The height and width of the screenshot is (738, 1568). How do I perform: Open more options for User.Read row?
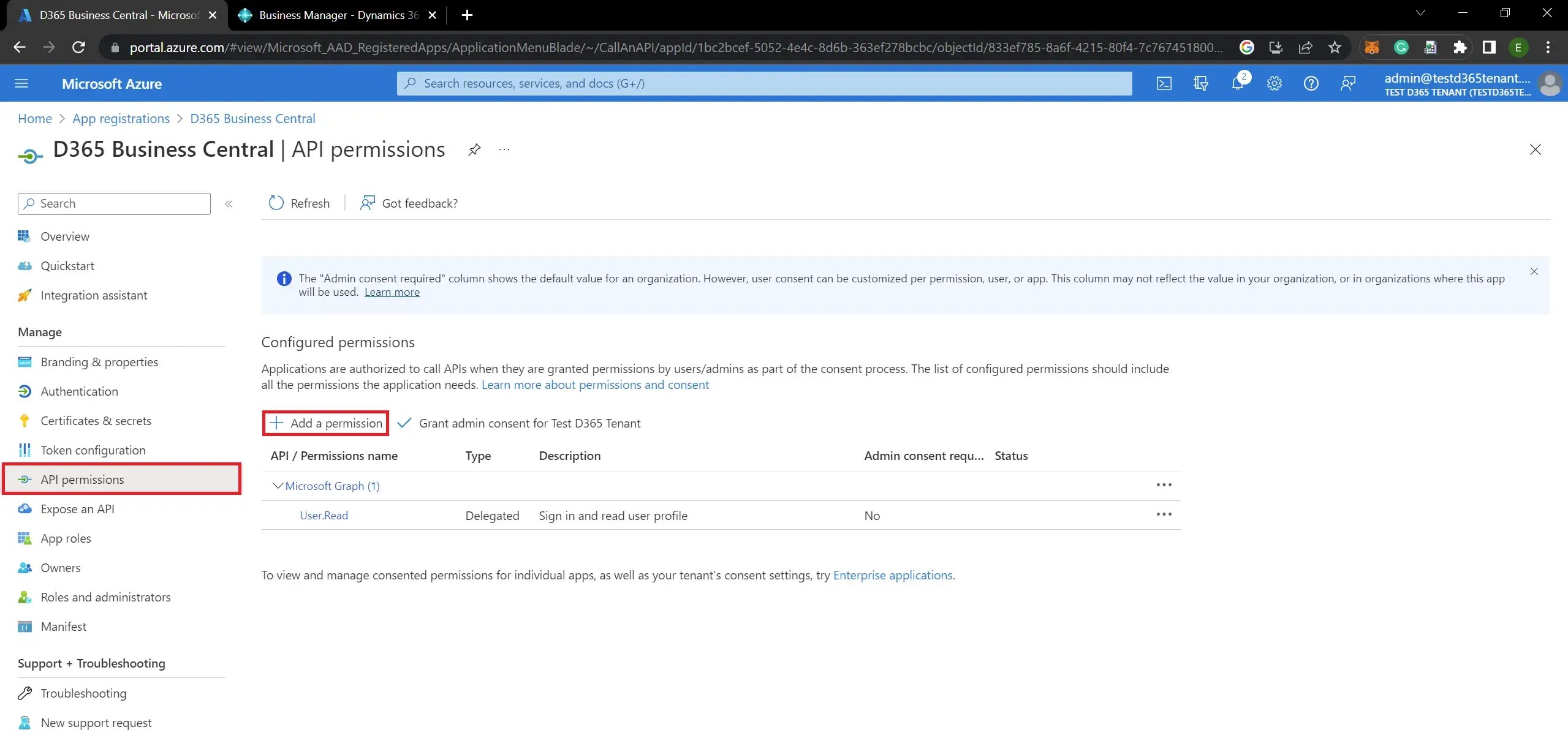(x=1163, y=514)
